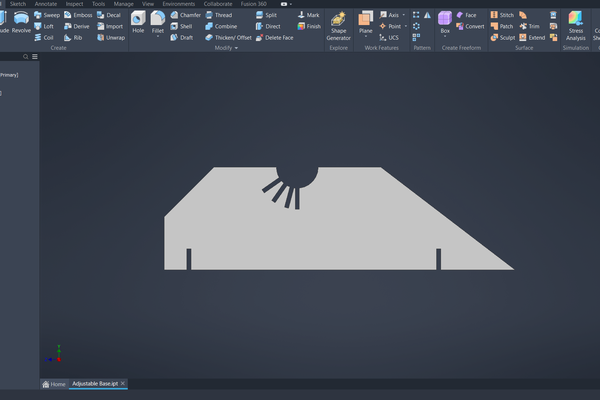Screen dimensions: 600x400
Task: Switch to the Home document tab
Action: pyautogui.click(x=54, y=384)
